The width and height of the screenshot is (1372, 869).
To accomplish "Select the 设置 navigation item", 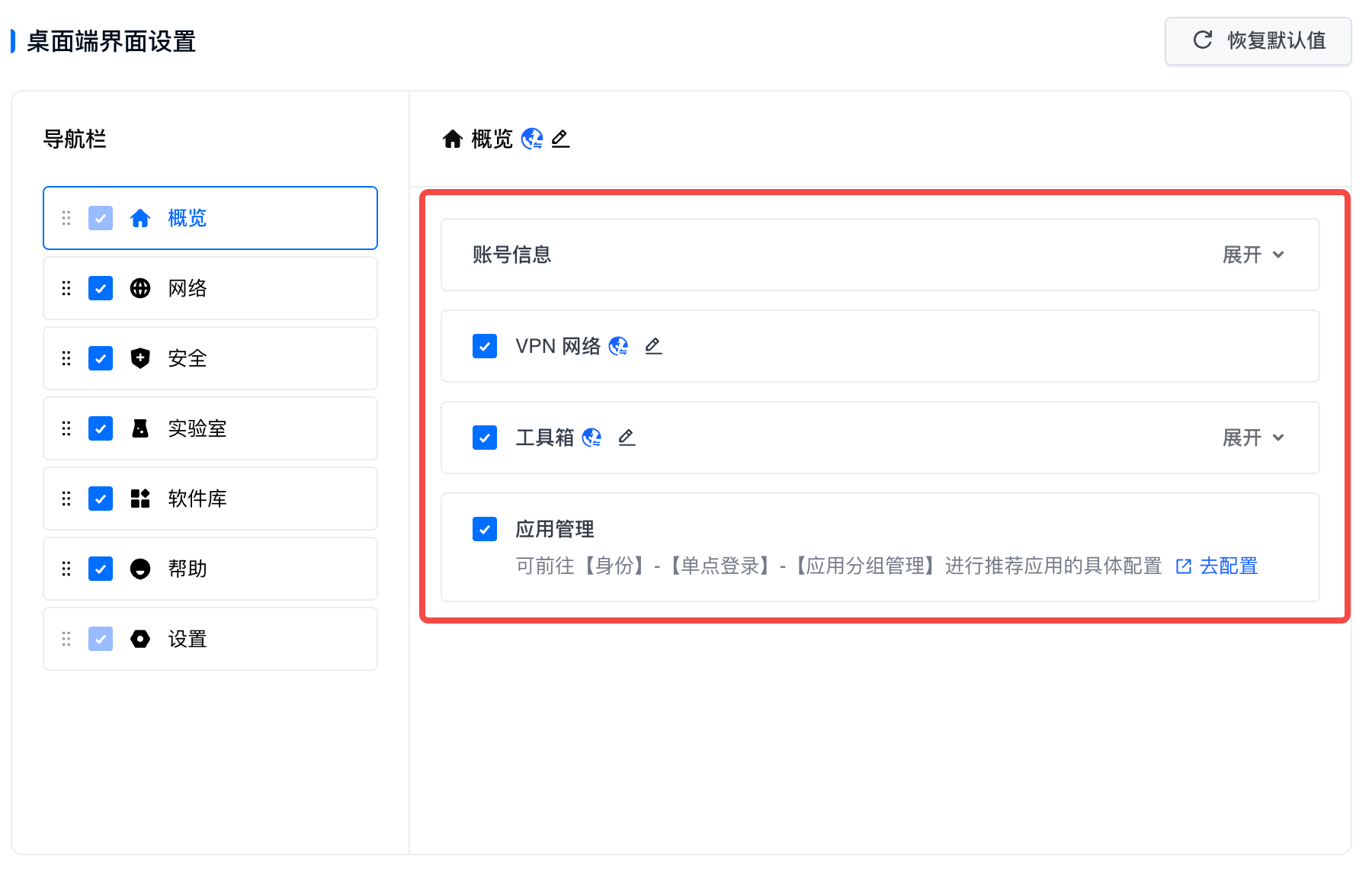I will (x=188, y=639).
